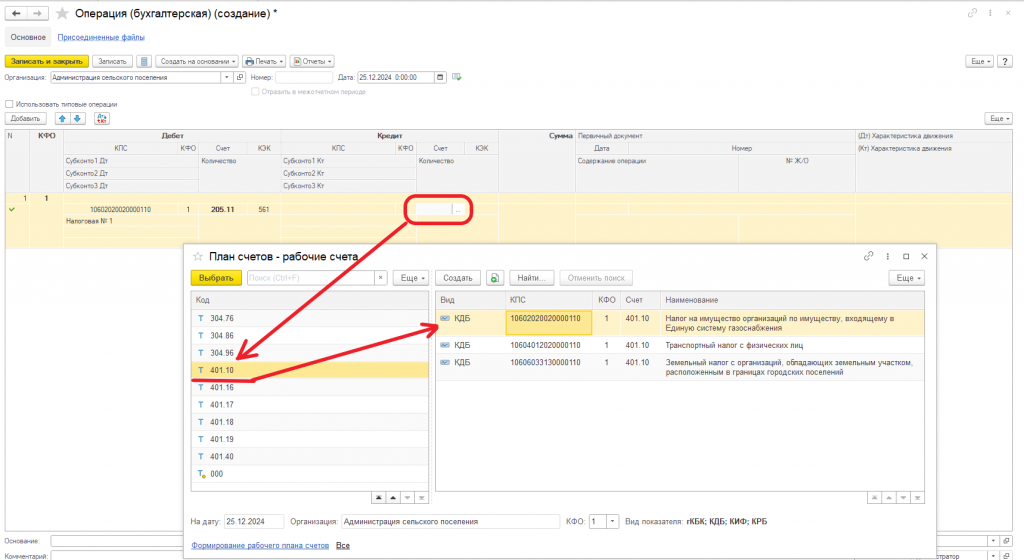The width and height of the screenshot is (1024, 560).
Task: Select account 401.40 in Код list
Action: click(x=310, y=457)
